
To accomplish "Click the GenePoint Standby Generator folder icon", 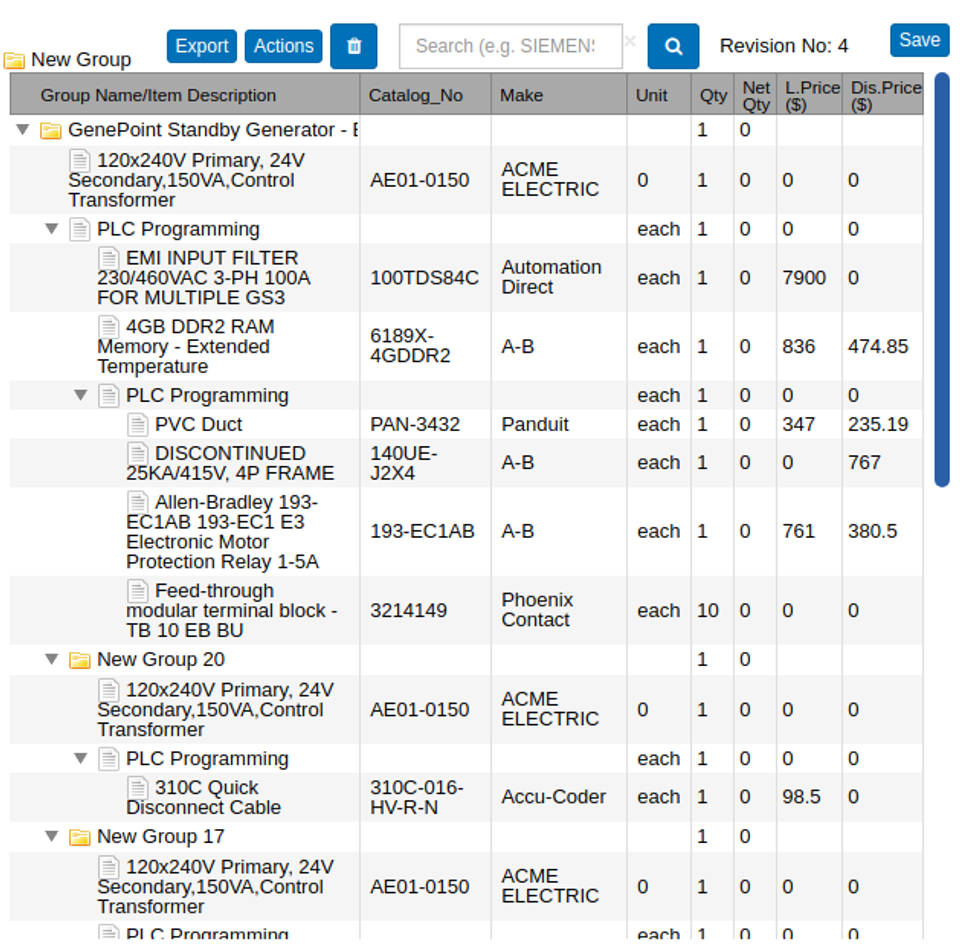I will point(50,131).
